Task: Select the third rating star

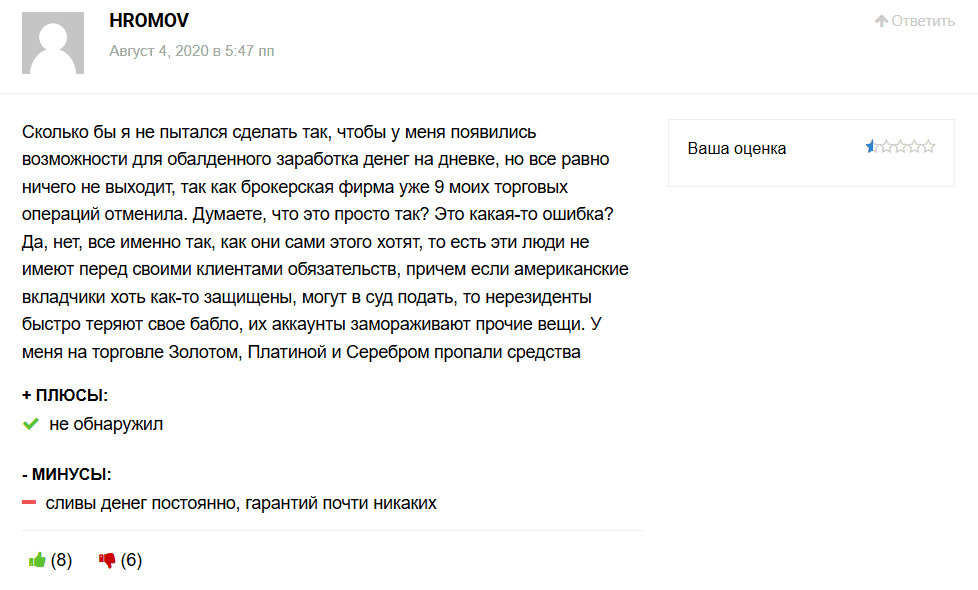Action: coord(900,147)
